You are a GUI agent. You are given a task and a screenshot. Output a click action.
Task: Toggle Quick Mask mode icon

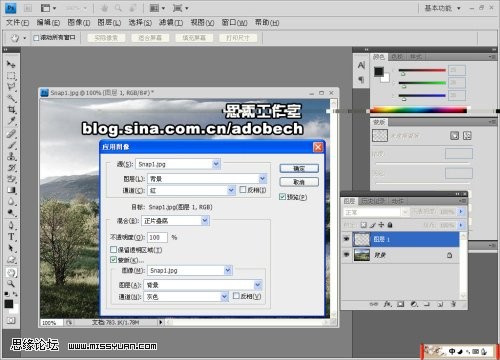coord(11,321)
